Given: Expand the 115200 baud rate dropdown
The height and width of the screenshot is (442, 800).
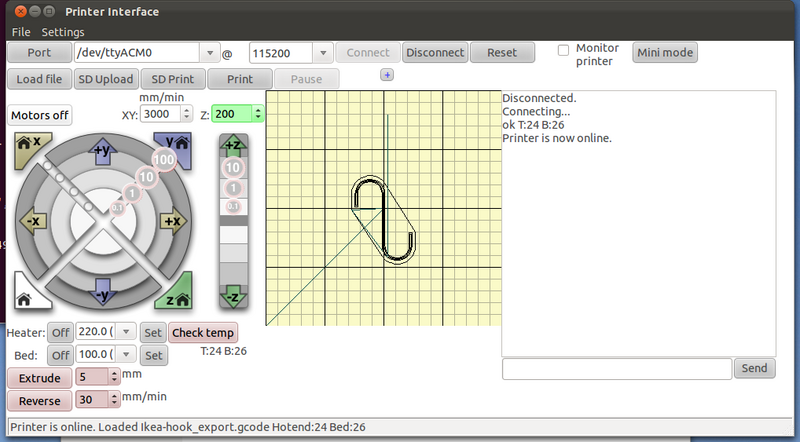Looking at the screenshot, I should click(323, 52).
